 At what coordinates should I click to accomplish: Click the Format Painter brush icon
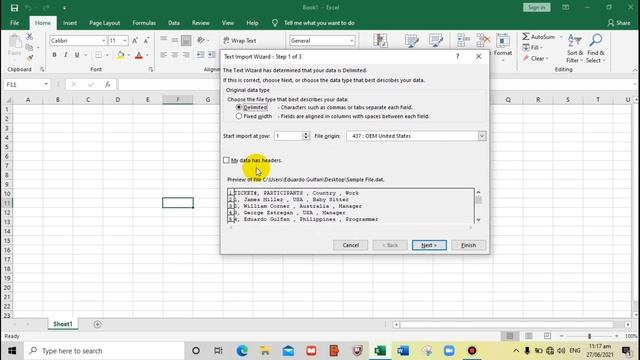tap(29, 58)
